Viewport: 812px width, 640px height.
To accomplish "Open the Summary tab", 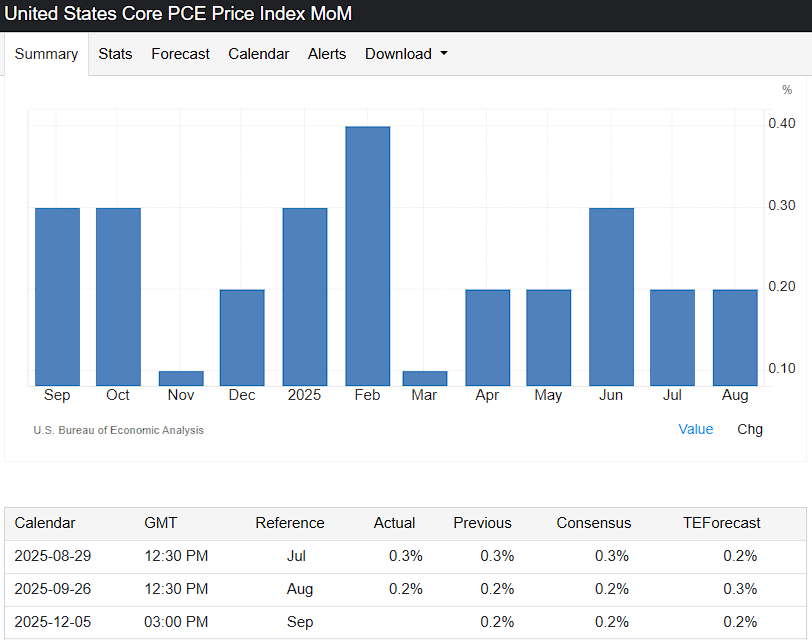I will [46, 54].
